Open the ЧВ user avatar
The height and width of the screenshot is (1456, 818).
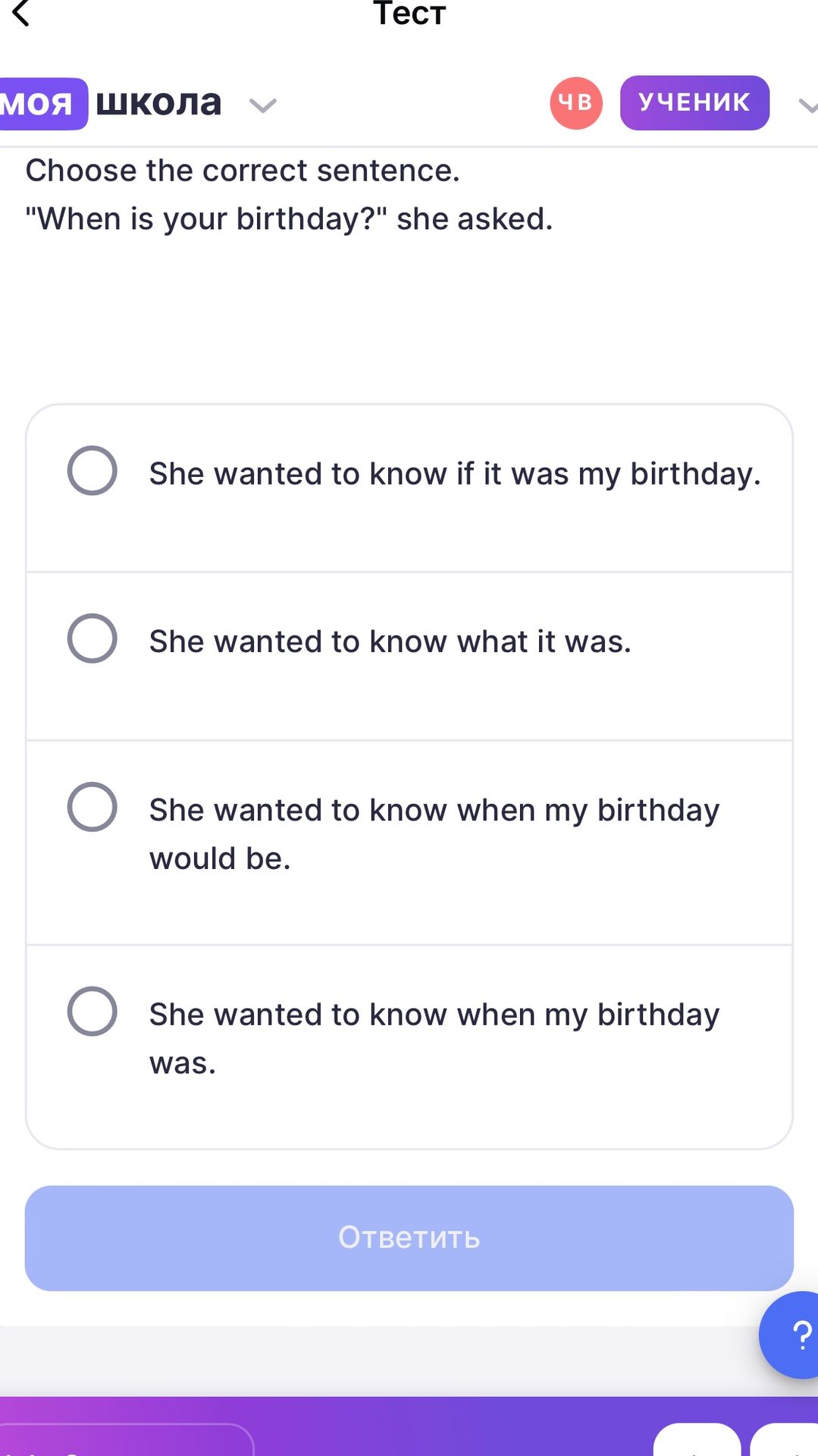tap(576, 102)
